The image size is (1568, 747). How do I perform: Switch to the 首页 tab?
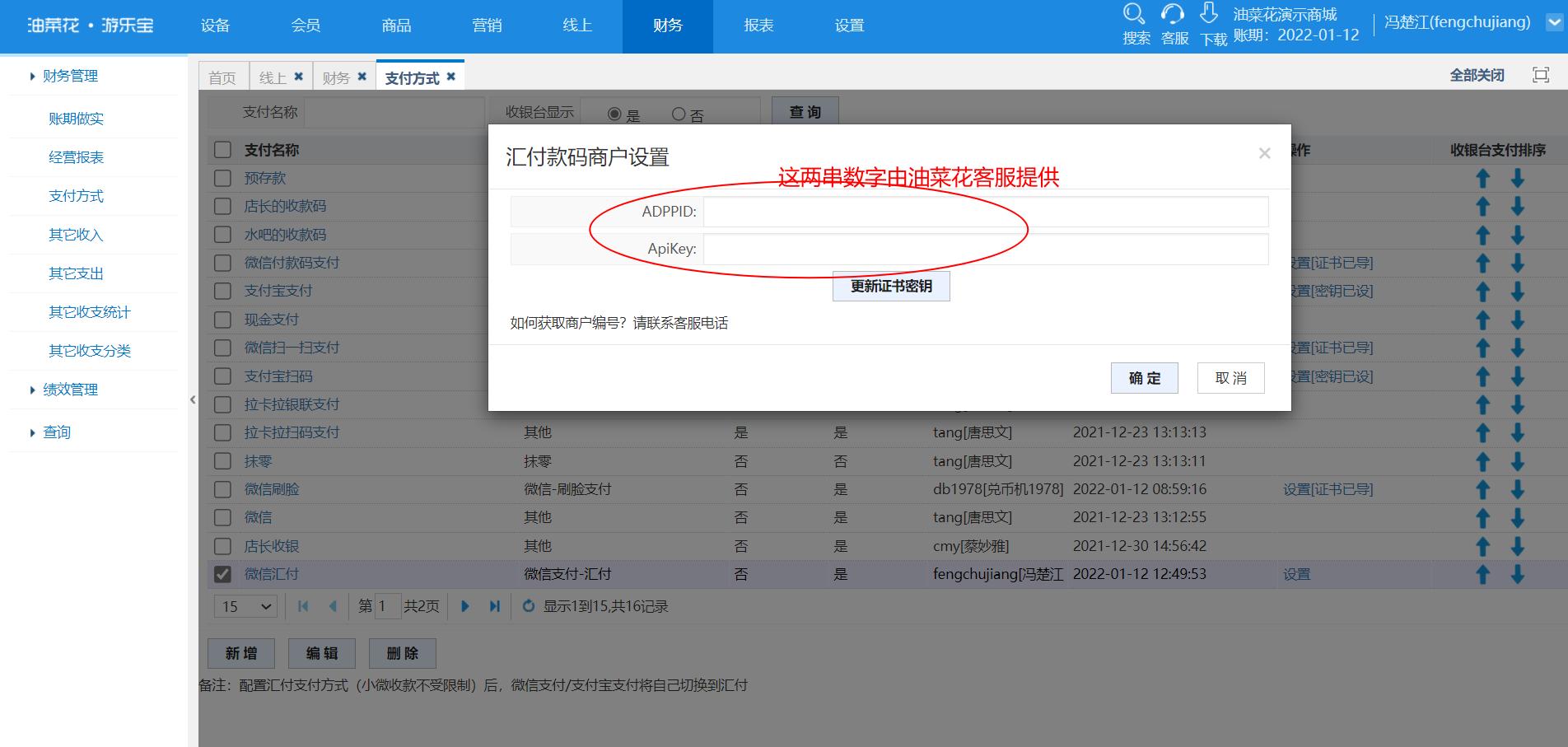click(x=222, y=77)
